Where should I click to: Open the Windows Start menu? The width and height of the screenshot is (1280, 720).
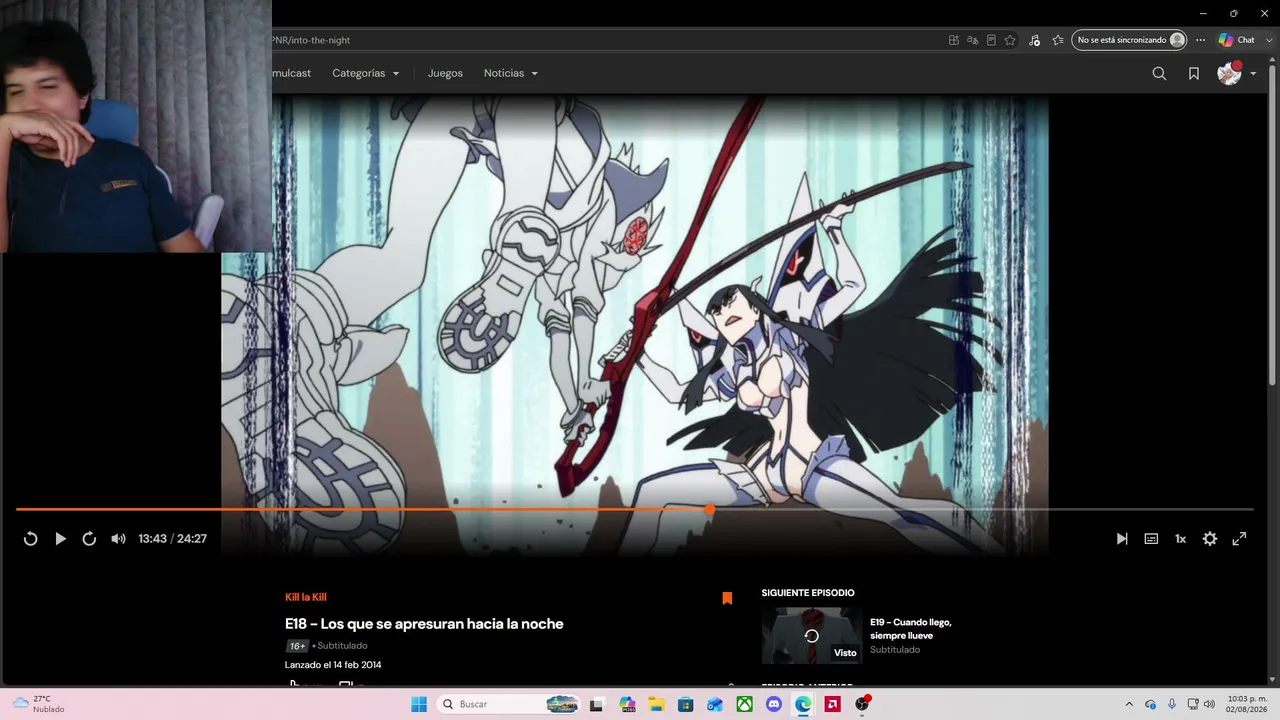[x=419, y=704]
